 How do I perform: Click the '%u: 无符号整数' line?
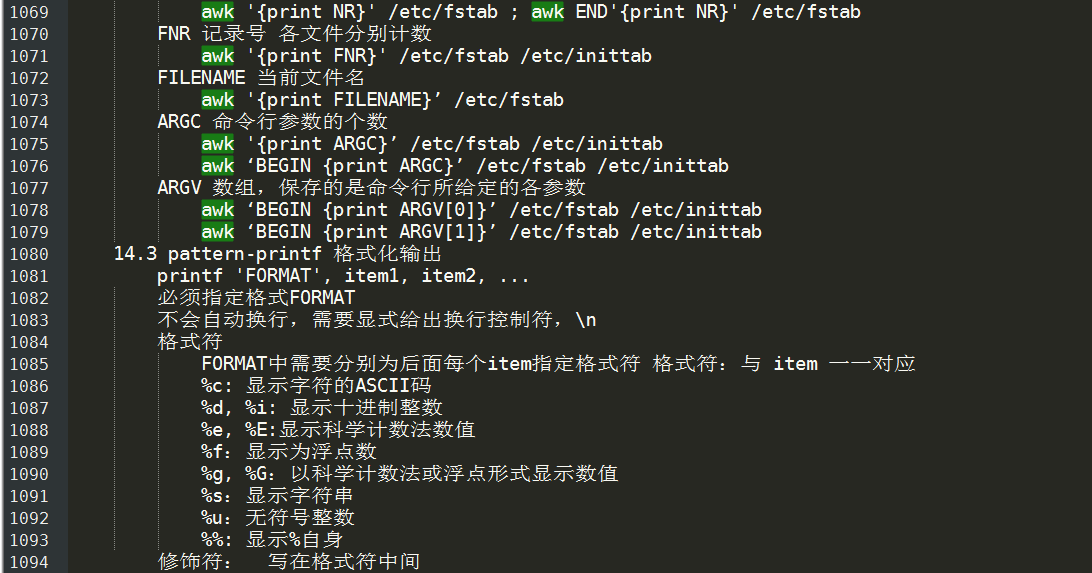tap(278, 518)
